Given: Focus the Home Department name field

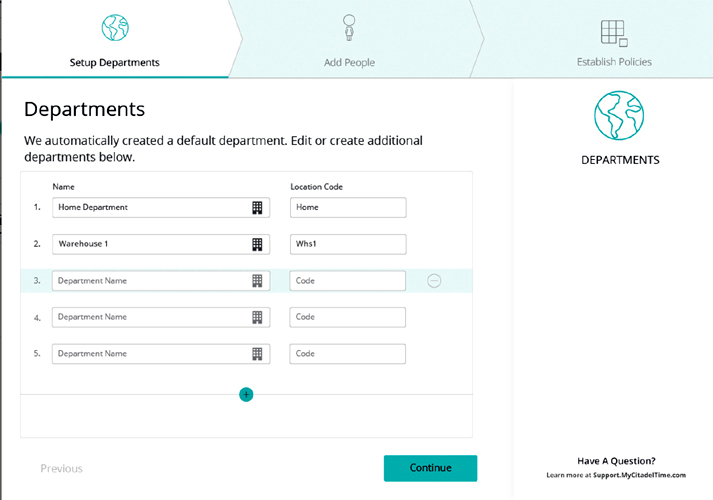Looking at the screenshot, I should [161, 208].
